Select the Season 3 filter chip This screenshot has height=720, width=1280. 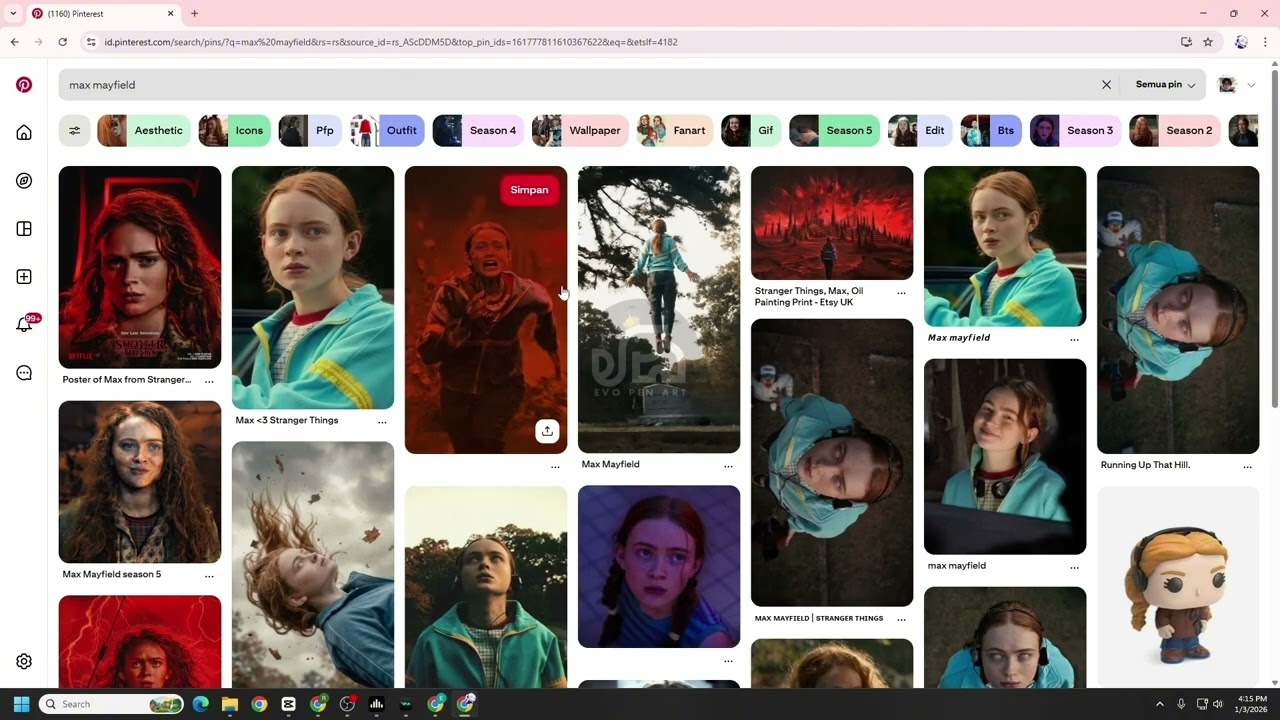[1076, 130]
